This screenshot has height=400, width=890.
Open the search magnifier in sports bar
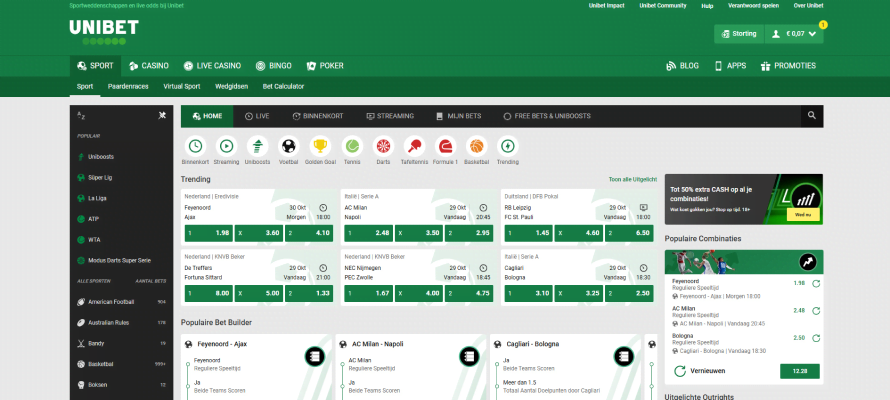[x=812, y=116]
